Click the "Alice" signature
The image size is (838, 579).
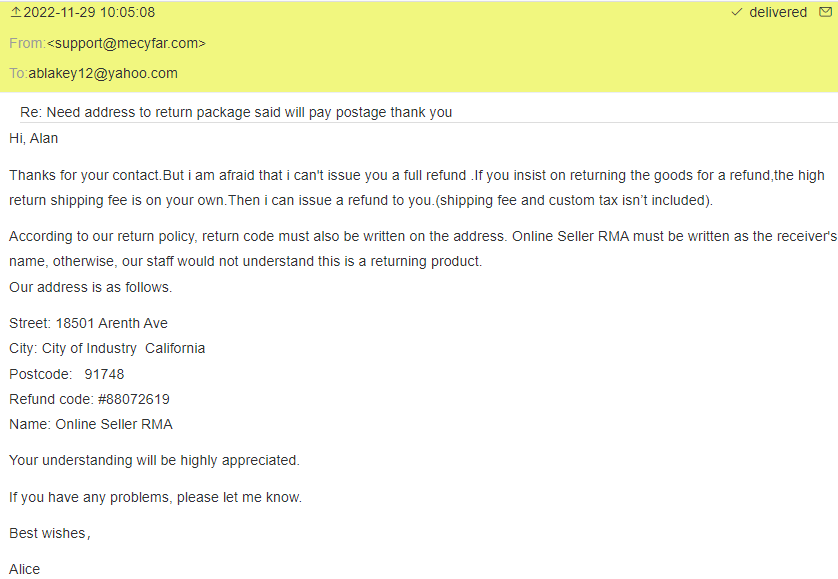tap(25, 569)
